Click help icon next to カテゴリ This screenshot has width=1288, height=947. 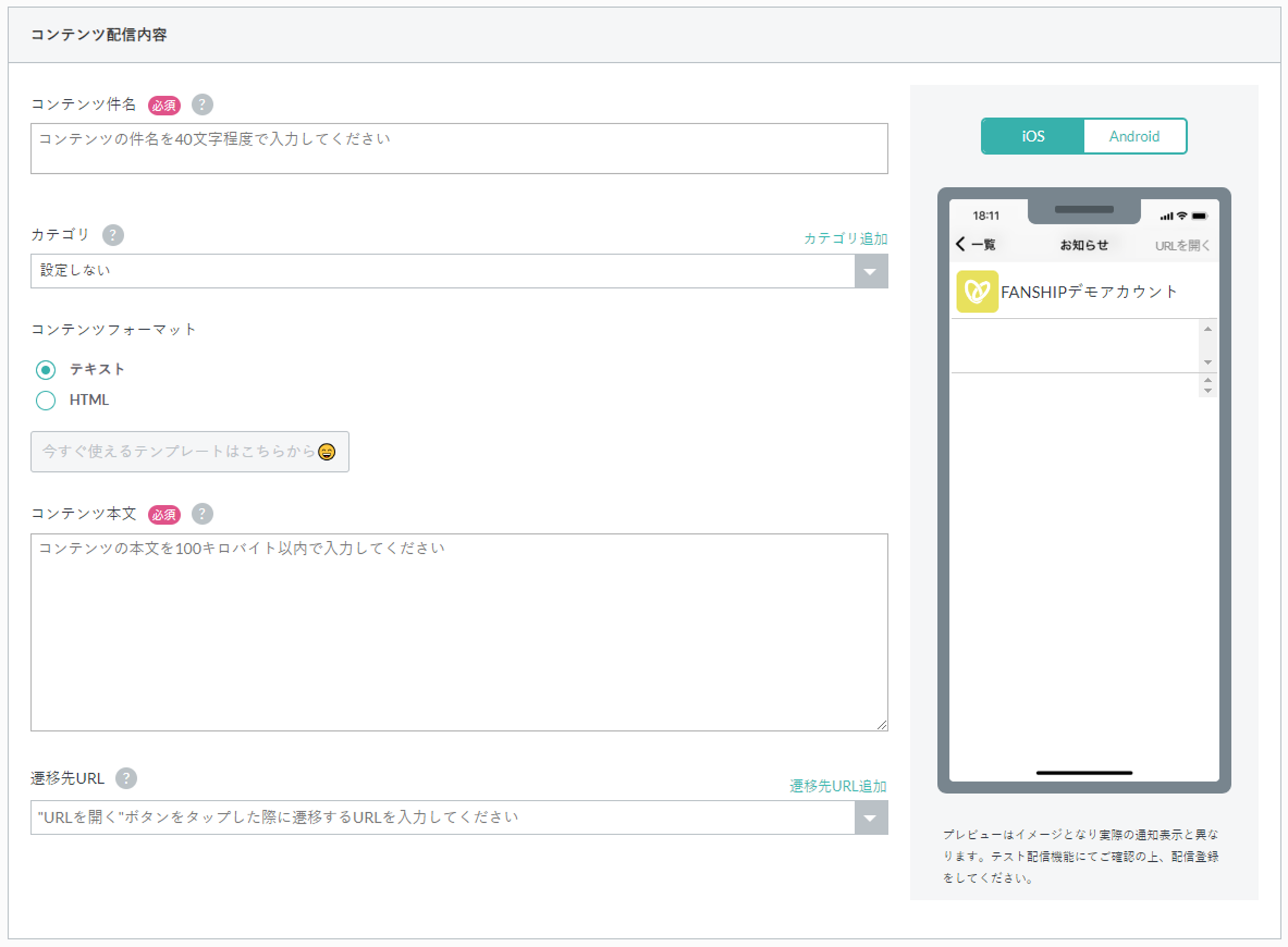point(113,235)
